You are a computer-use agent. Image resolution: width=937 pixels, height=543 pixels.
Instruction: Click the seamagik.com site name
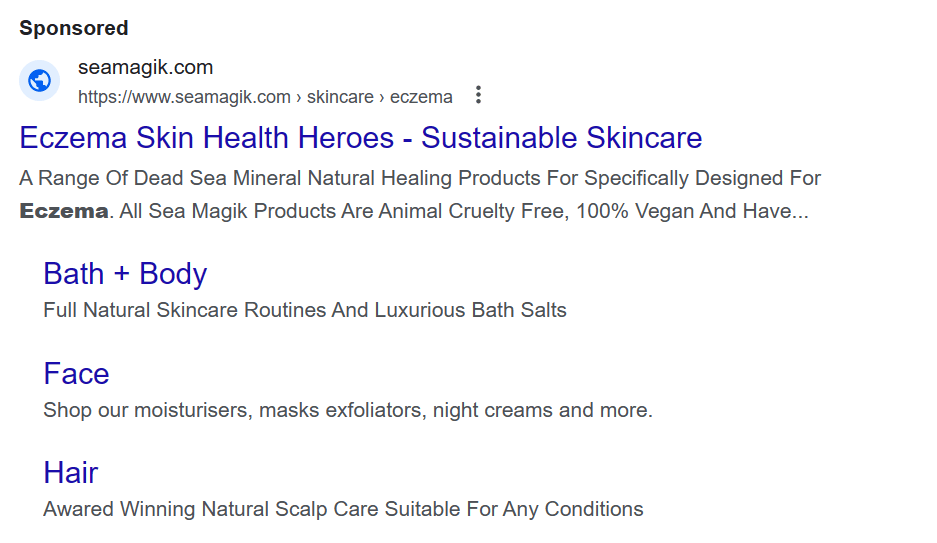coord(145,67)
